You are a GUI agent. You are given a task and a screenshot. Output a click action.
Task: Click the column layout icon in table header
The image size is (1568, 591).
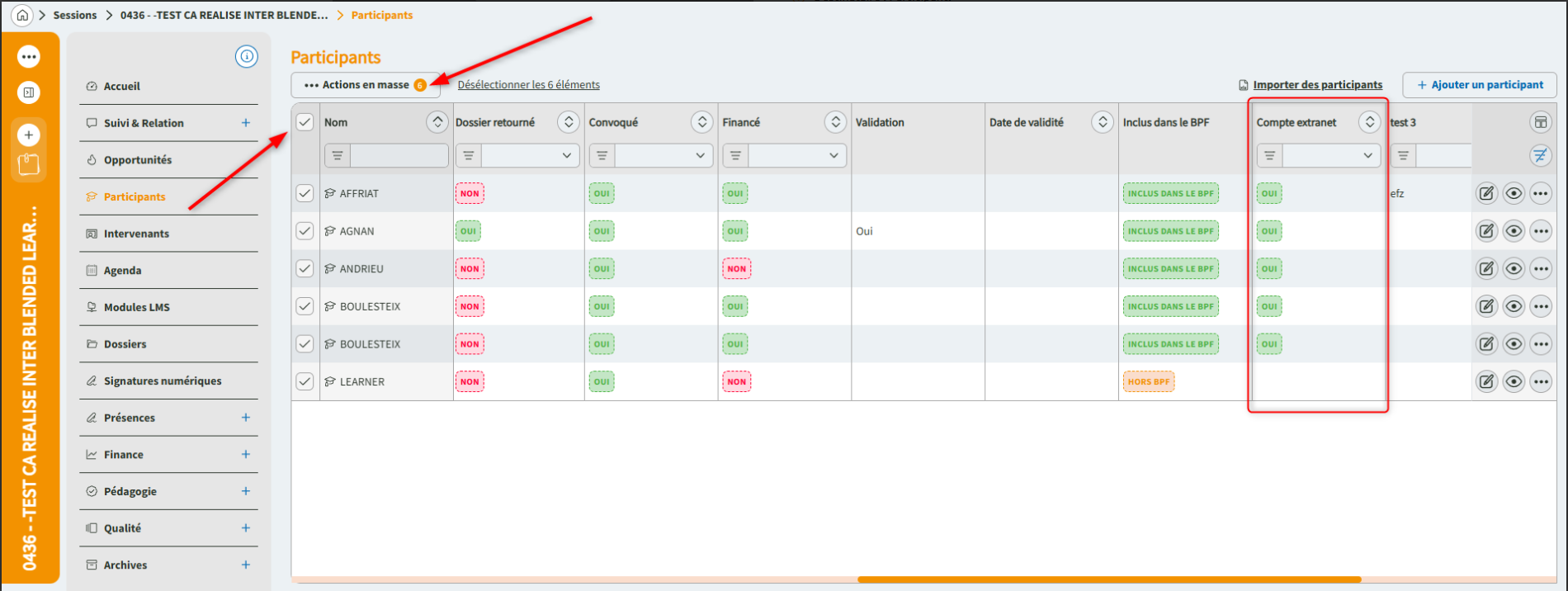click(x=1540, y=122)
